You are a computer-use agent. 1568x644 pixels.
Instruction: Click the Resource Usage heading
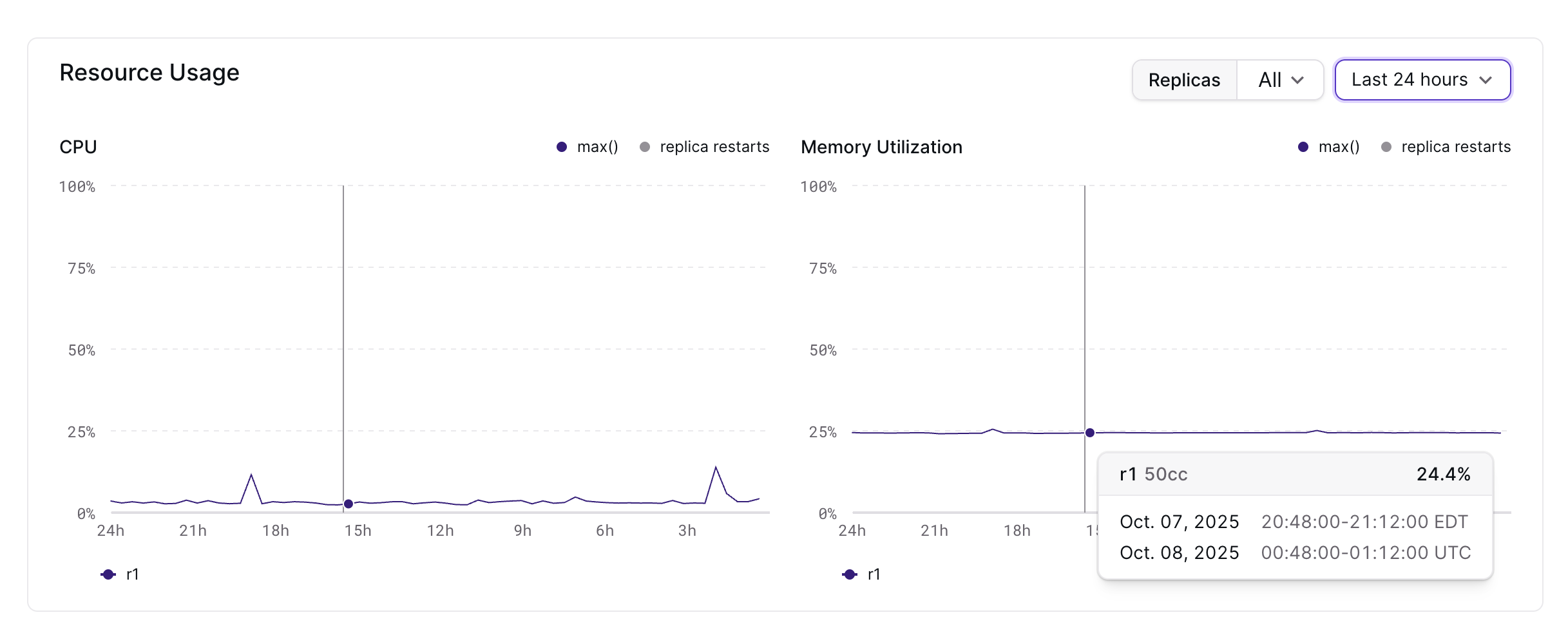[149, 72]
